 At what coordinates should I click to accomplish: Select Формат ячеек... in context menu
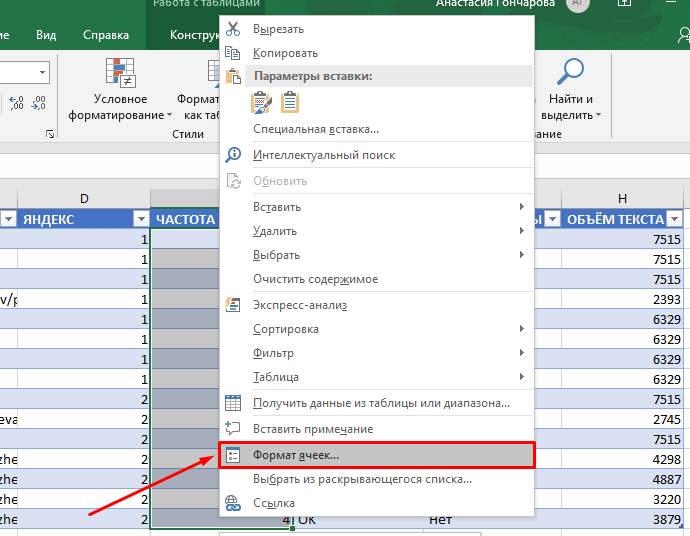click(x=377, y=455)
